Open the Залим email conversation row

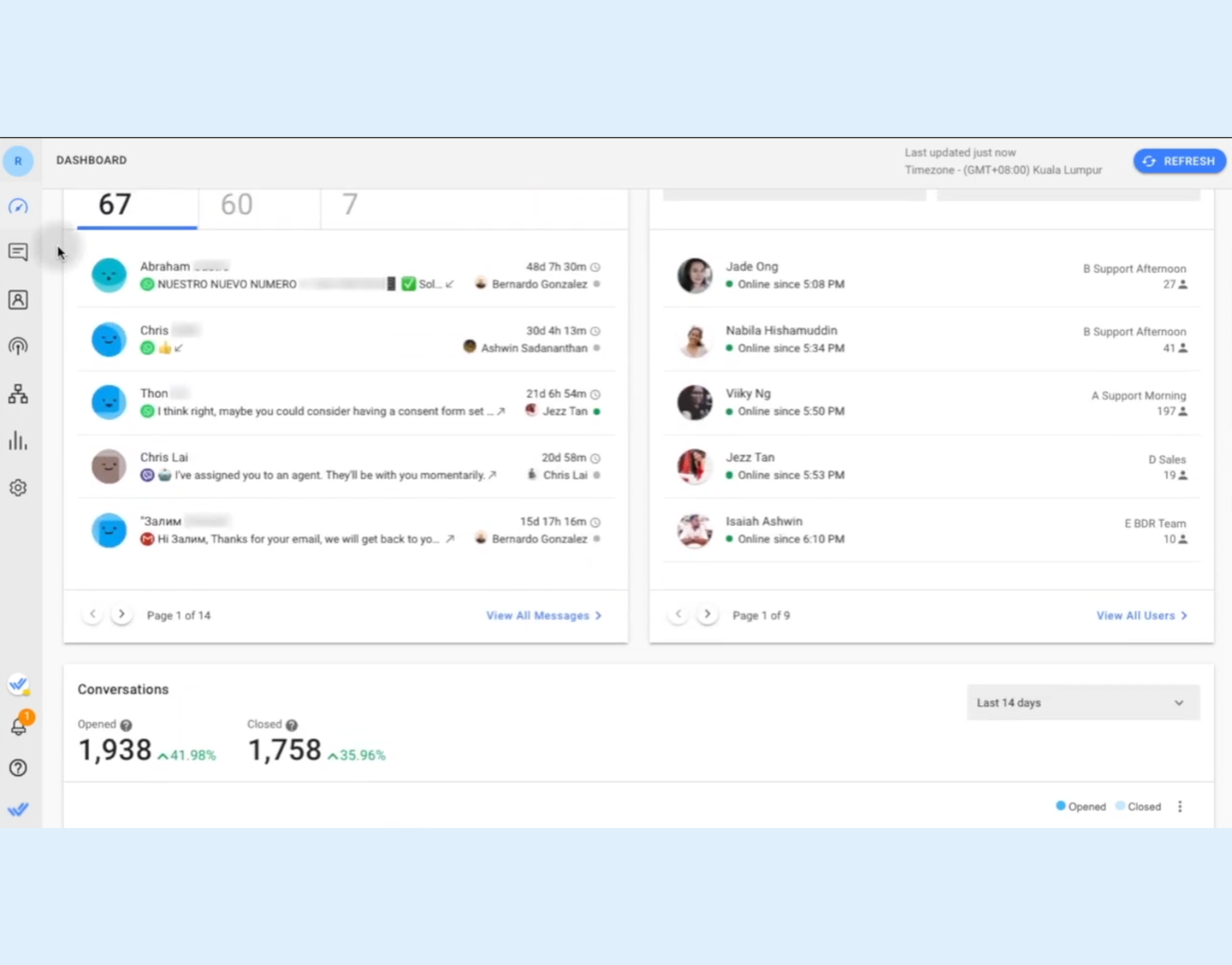point(346,530)
